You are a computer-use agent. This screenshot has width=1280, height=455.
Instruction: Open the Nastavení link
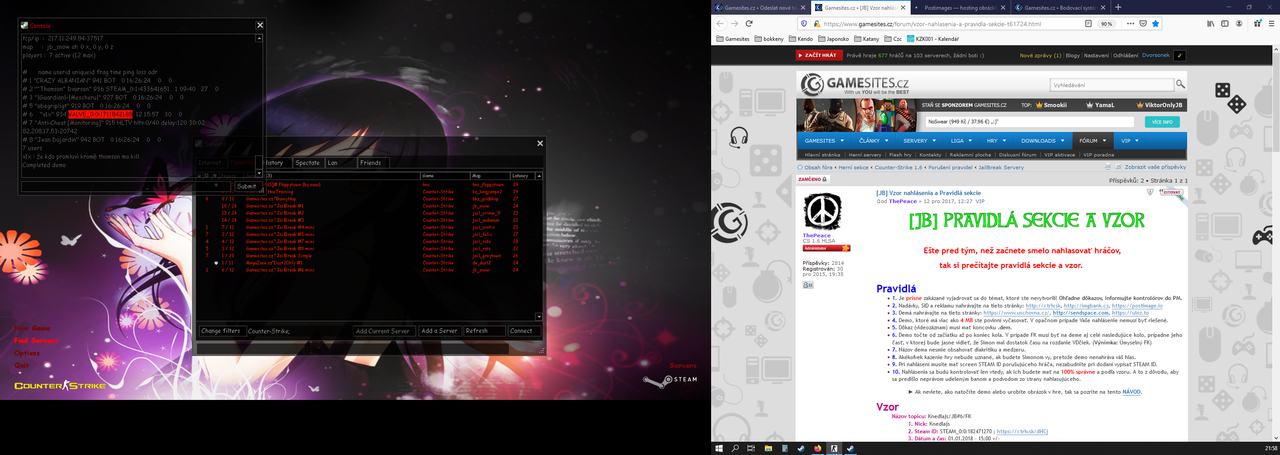pos(1096,56)
